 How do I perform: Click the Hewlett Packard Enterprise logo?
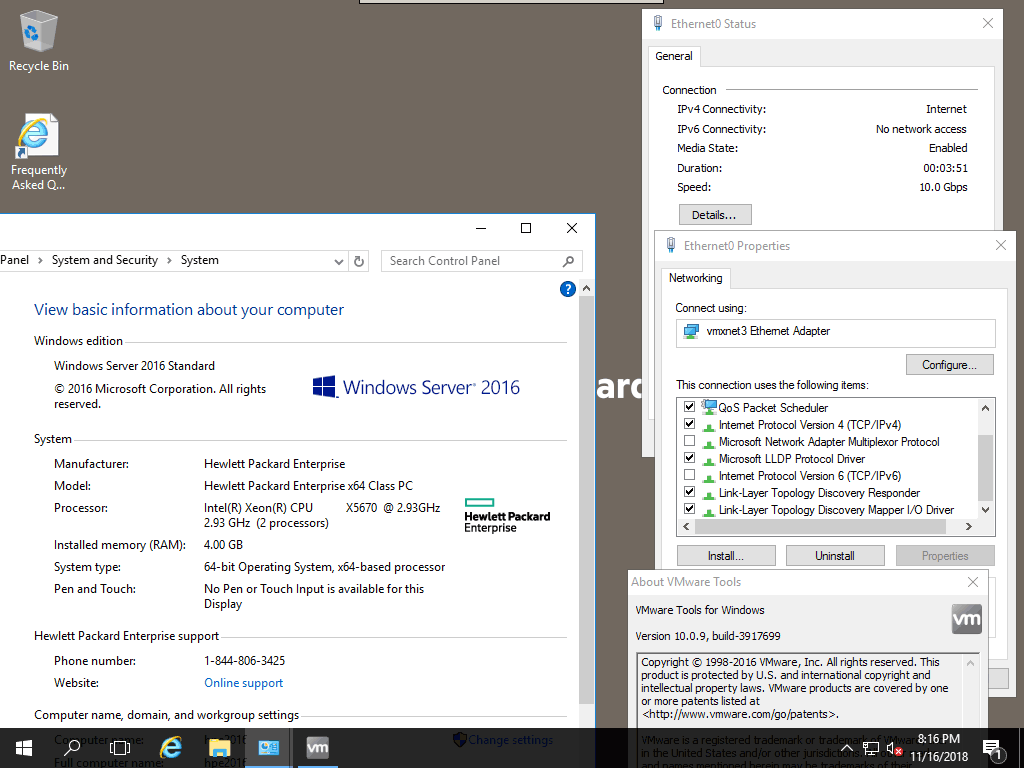(507, 516)
